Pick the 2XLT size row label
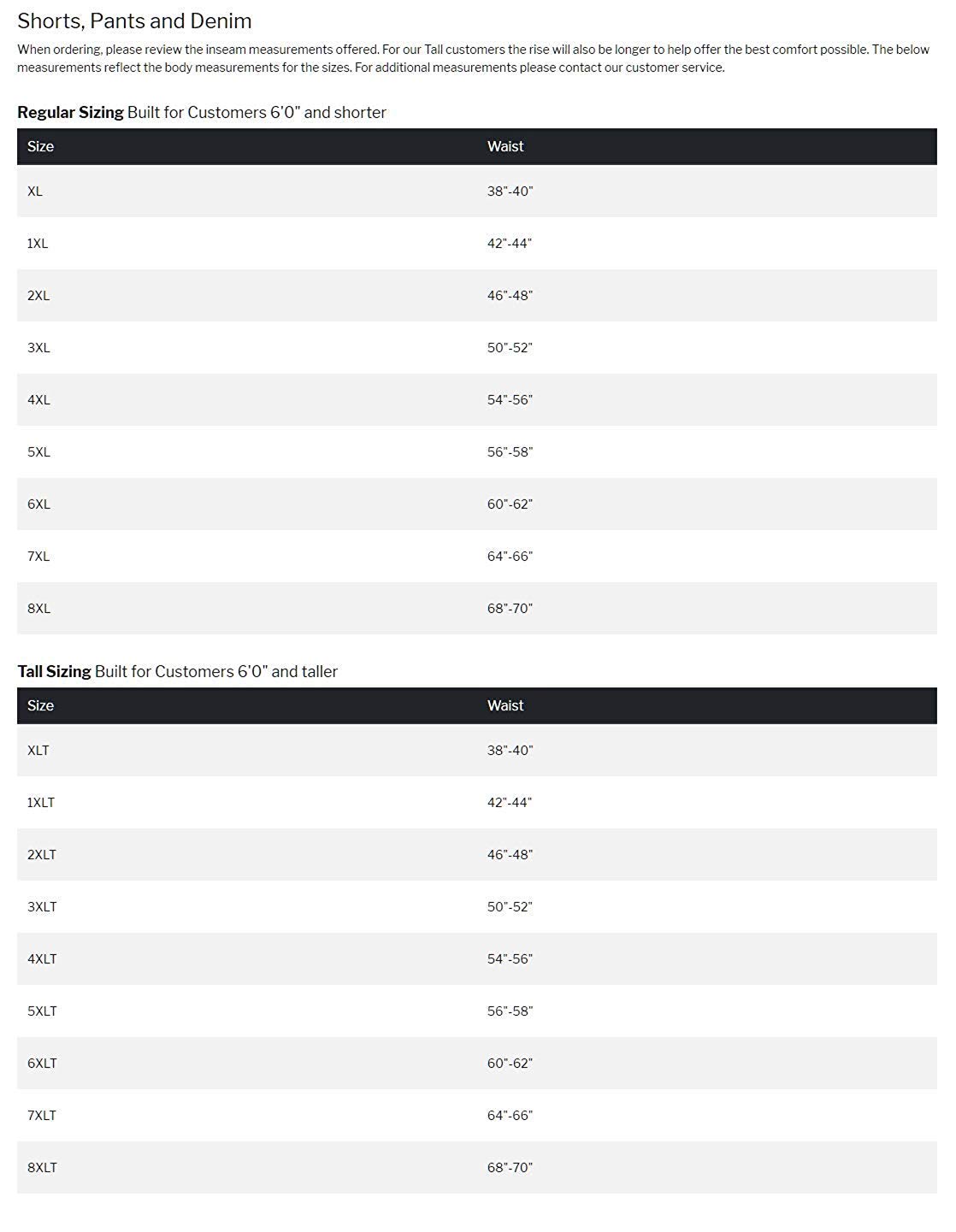 [x=42, y=855]
